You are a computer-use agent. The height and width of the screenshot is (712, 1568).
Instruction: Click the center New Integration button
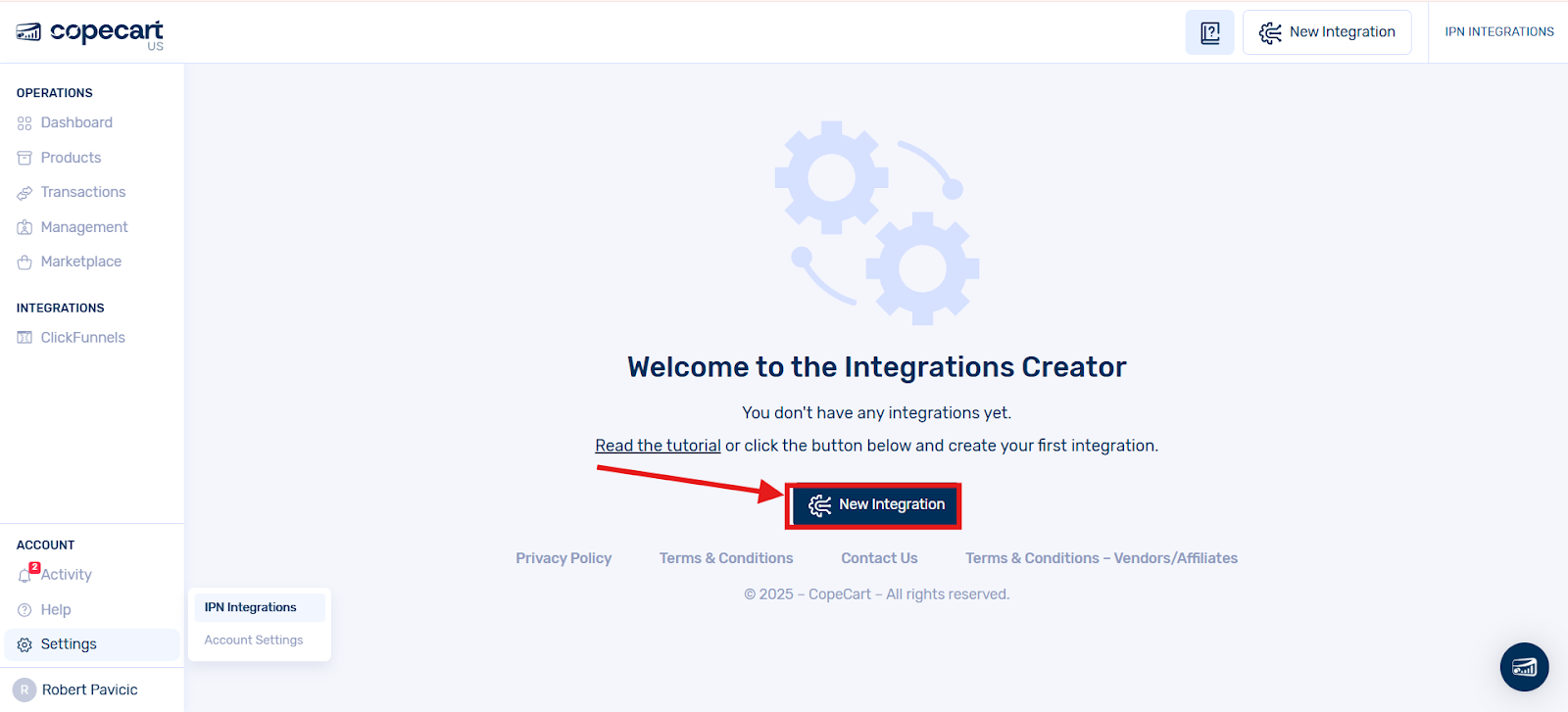click(876, 504)
